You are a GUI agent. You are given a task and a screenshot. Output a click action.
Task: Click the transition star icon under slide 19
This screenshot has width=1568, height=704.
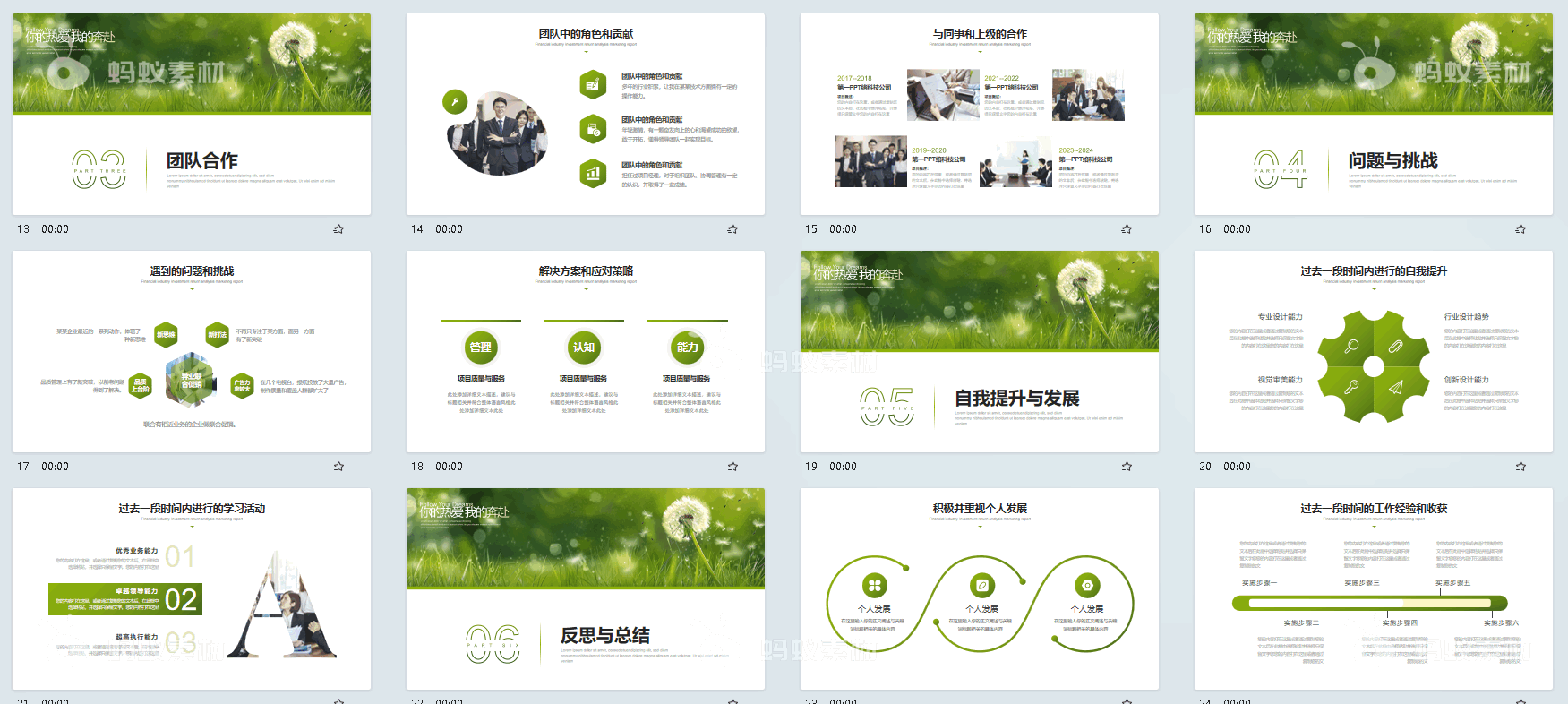click(x=1127, y=467)
